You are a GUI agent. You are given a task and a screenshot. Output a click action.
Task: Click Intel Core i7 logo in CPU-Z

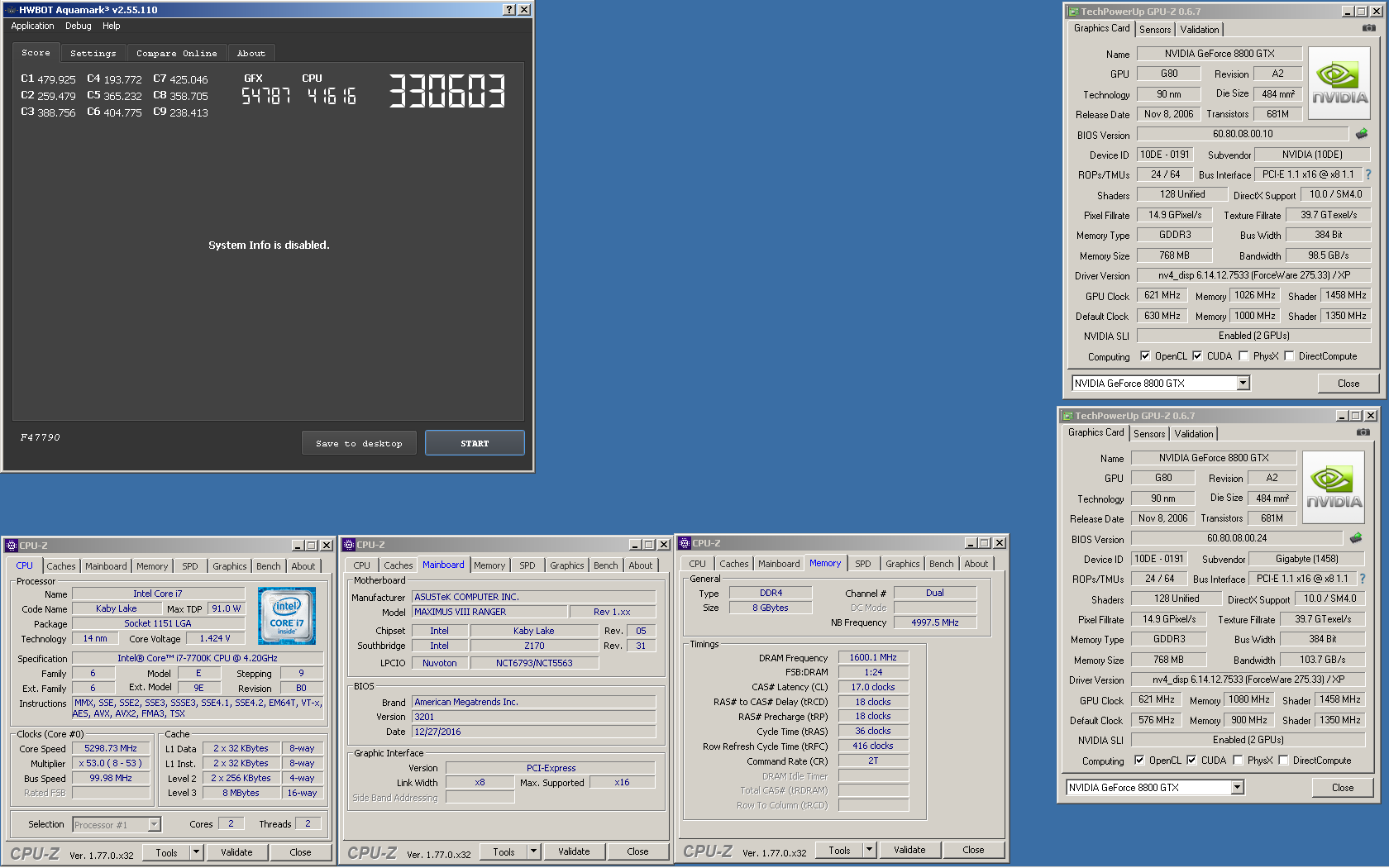287,616
